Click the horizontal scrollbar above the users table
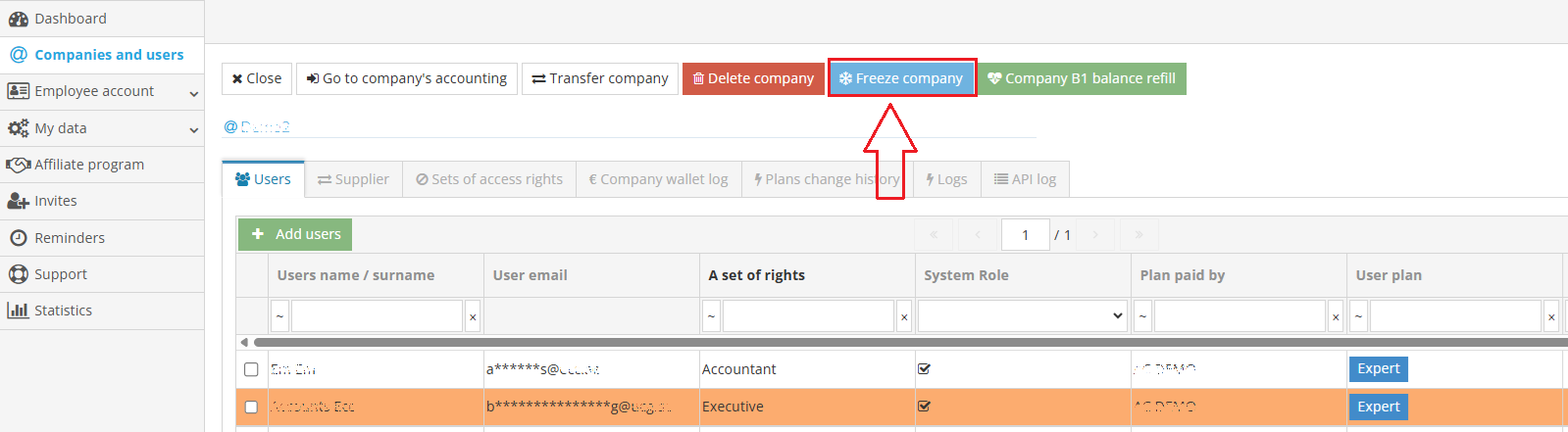The width and height of the screenshot is (1568, 432). pos(883,342)
